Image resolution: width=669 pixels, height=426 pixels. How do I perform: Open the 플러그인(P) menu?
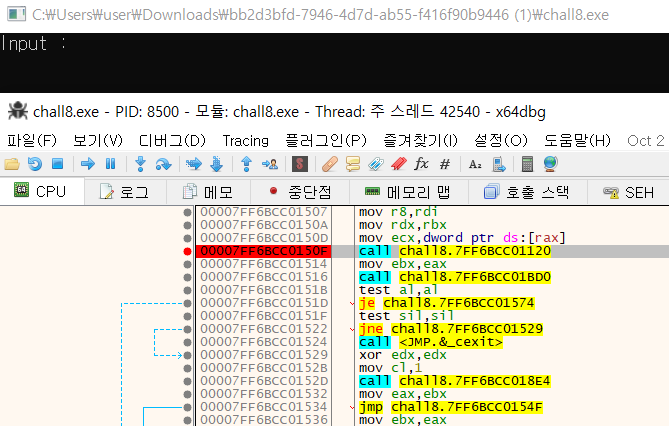pyautogui.click(x=326, y=140)
